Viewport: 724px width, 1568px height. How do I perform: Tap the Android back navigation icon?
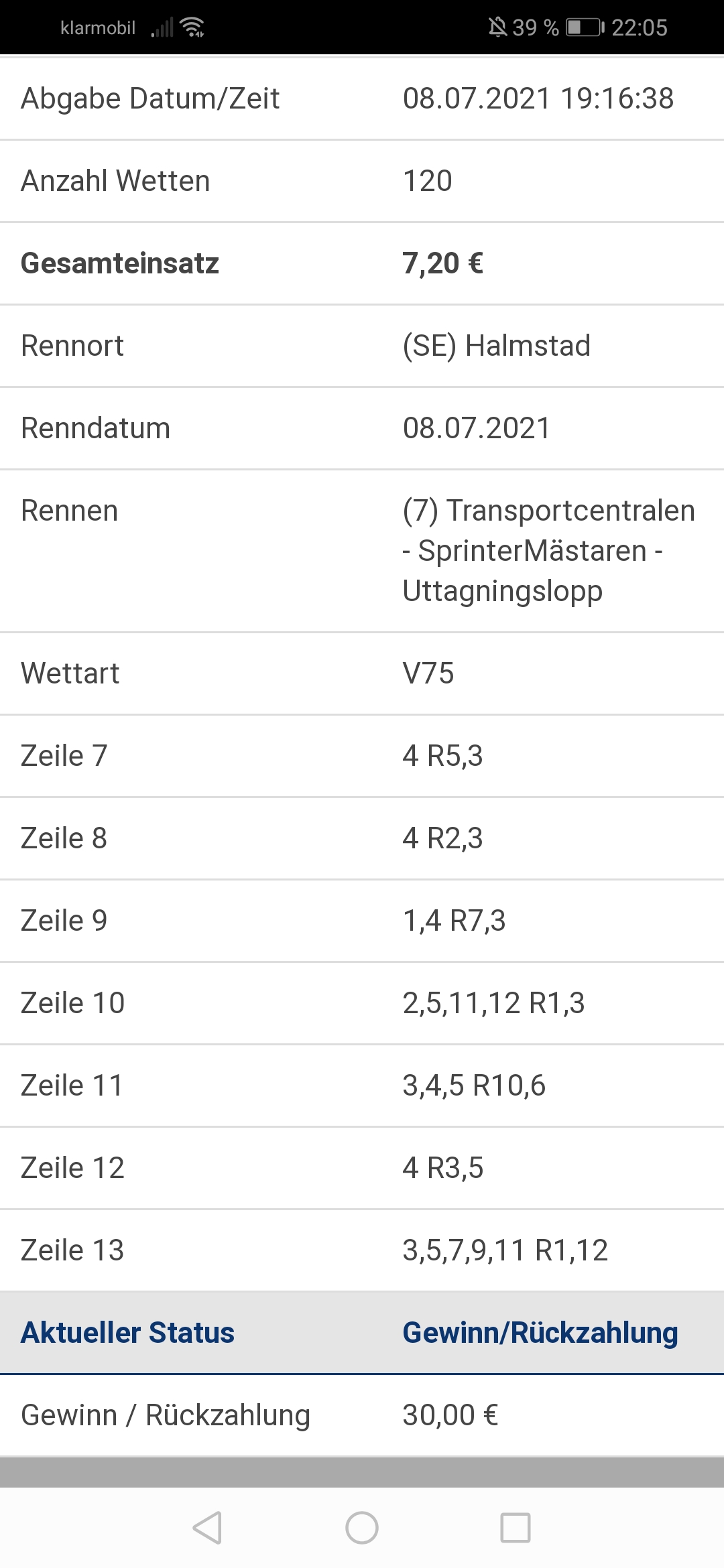(x=207, y=1528)
